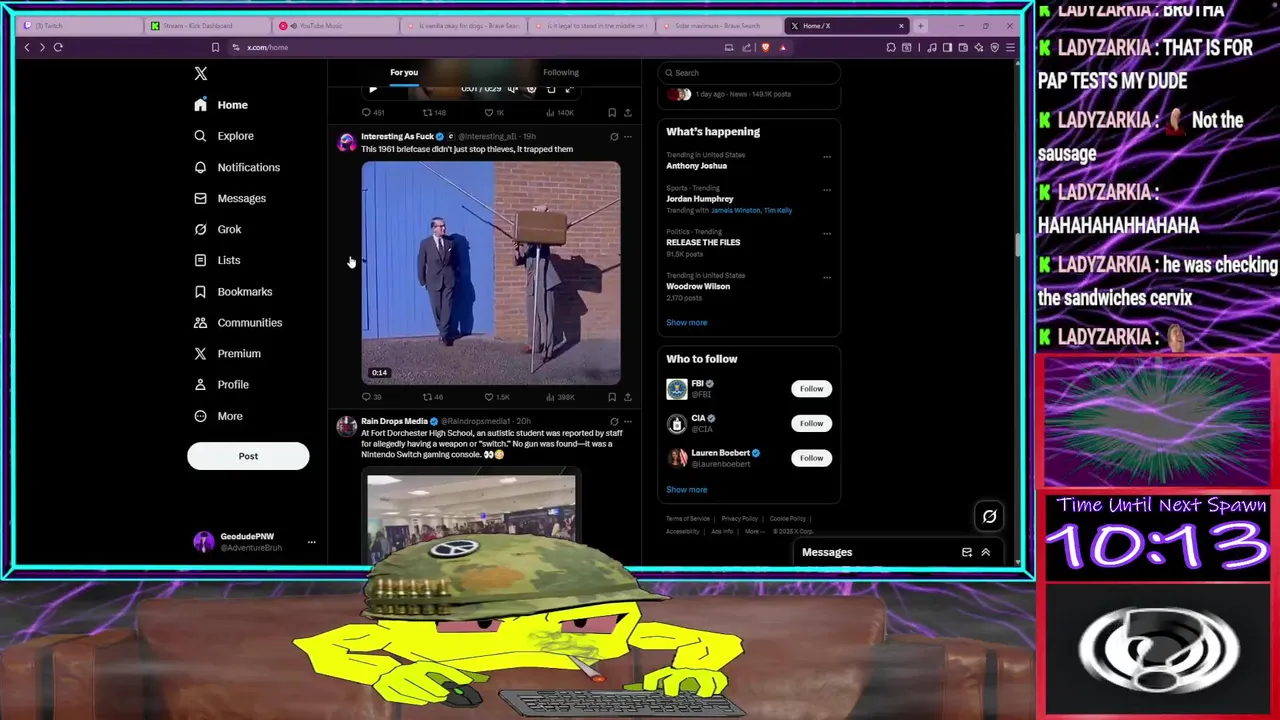Open the Home page from the sidebar

tap(221, 105)
